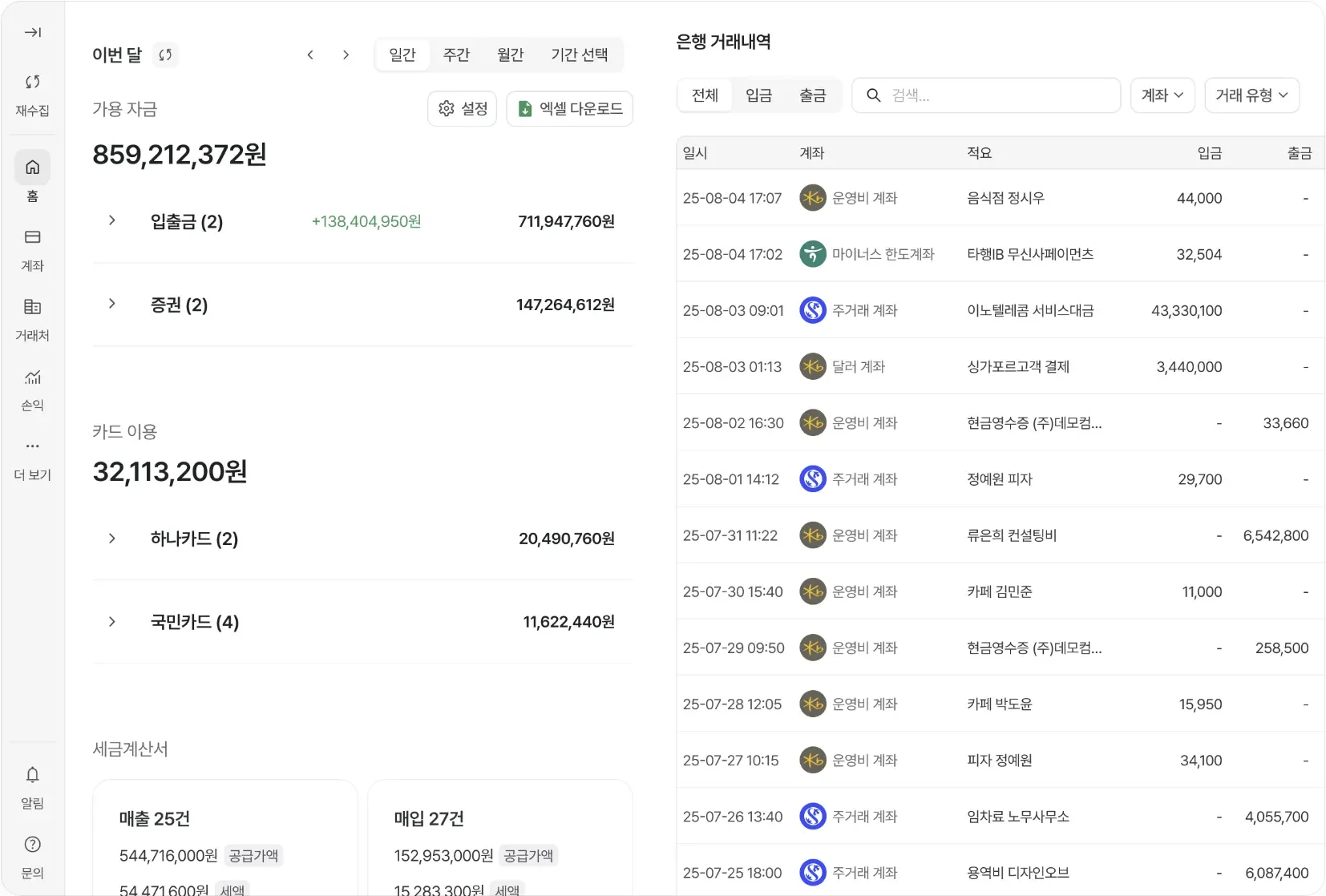Screen dimensions: 1326x896
Task: Go to the previous period arrow
Action: tap(310, 54)
